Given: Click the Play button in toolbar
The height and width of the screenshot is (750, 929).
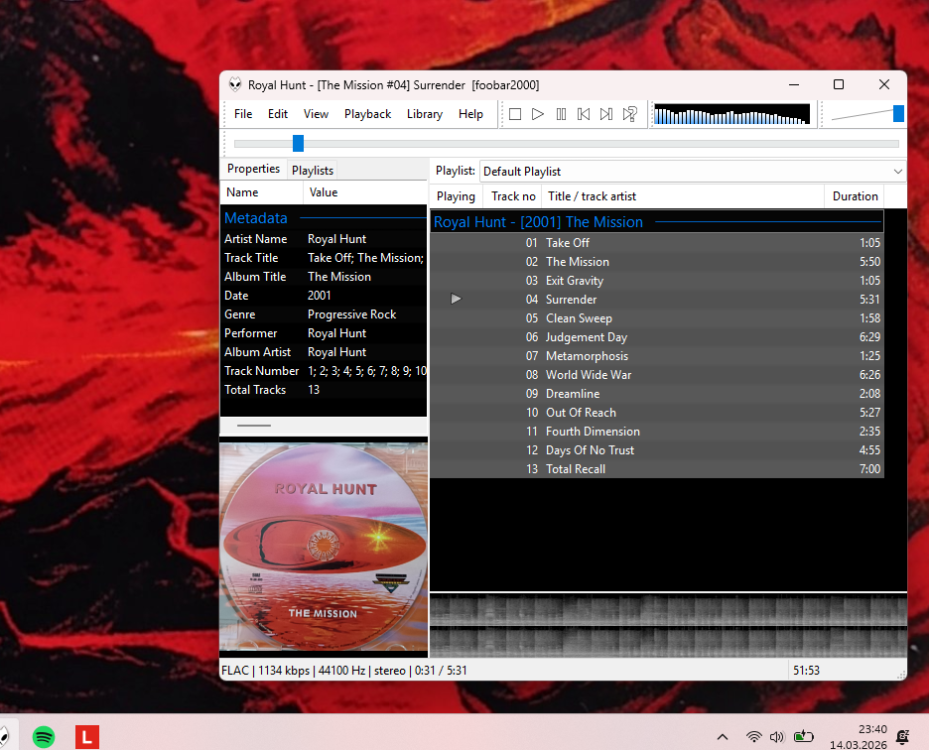Looking at the screenshot, I should (x=537, y=114).
